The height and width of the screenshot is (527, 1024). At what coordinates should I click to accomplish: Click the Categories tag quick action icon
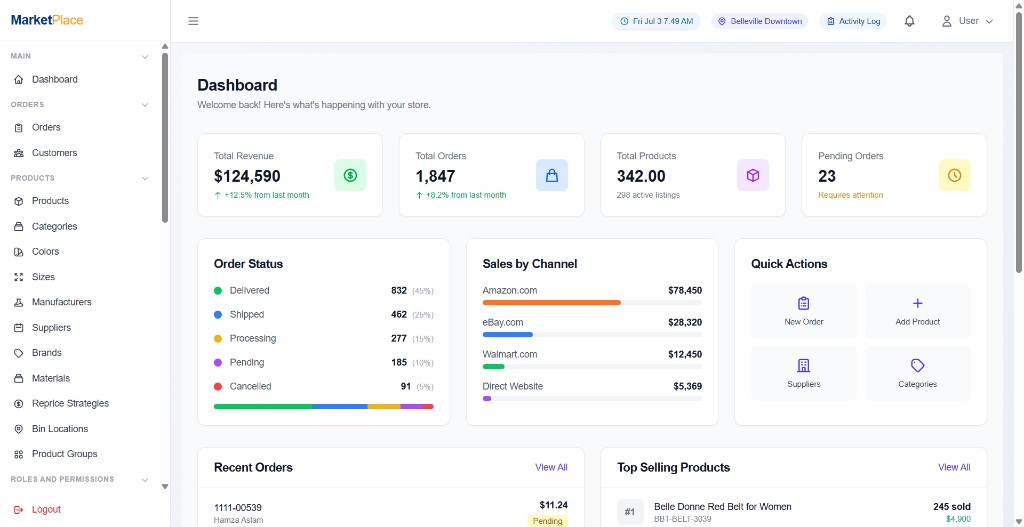pos(918,365)
